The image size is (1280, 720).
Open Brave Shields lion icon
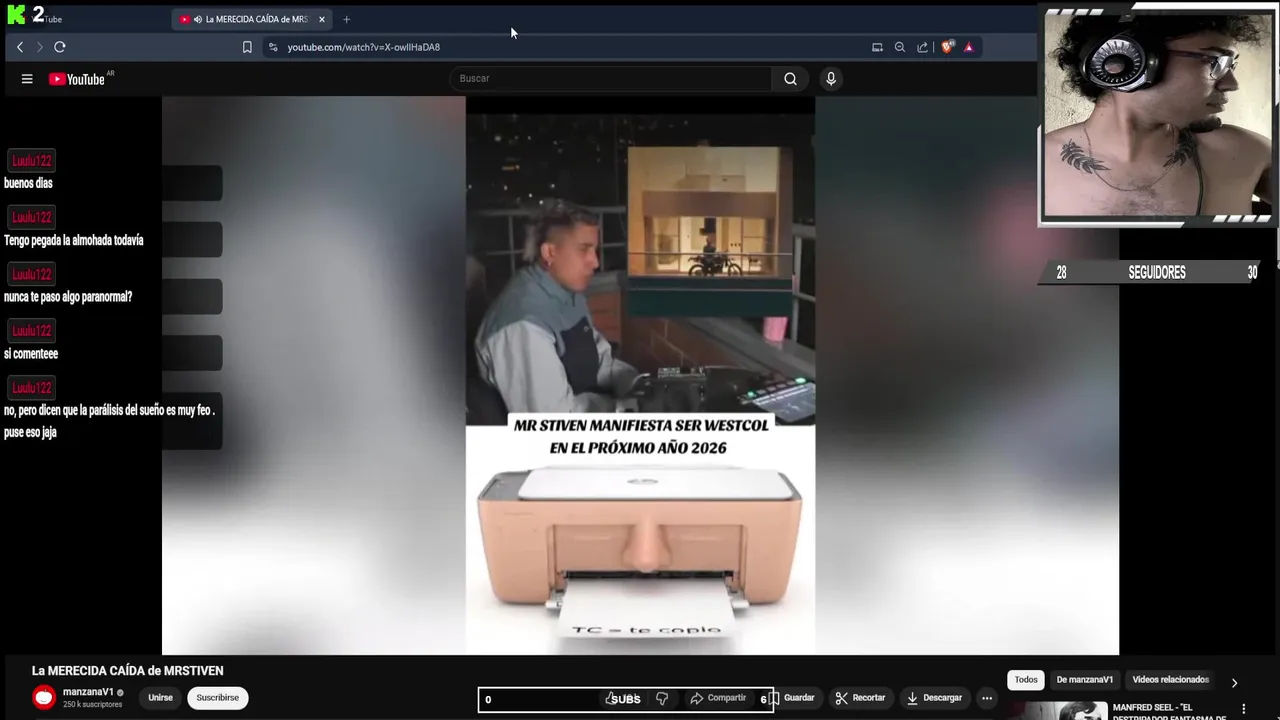[947, 47]
